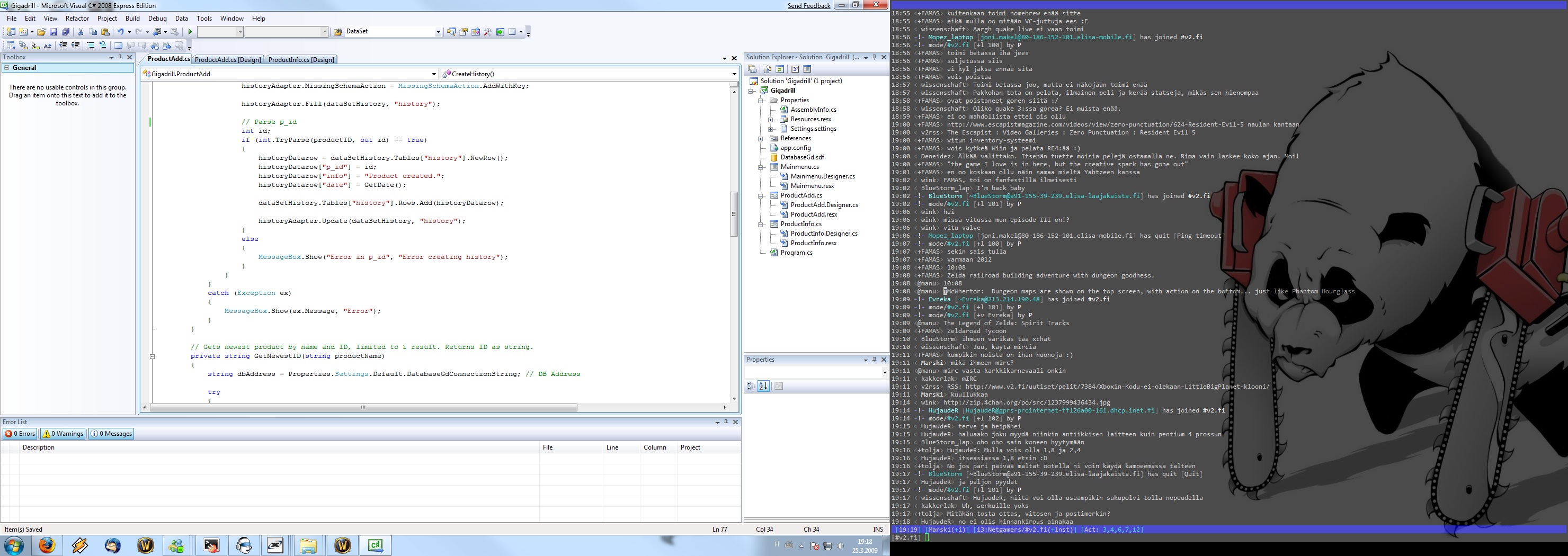The image size is (1568, 556).
Task: Click the Open File folder icon
Action: (x=41, y=32)
